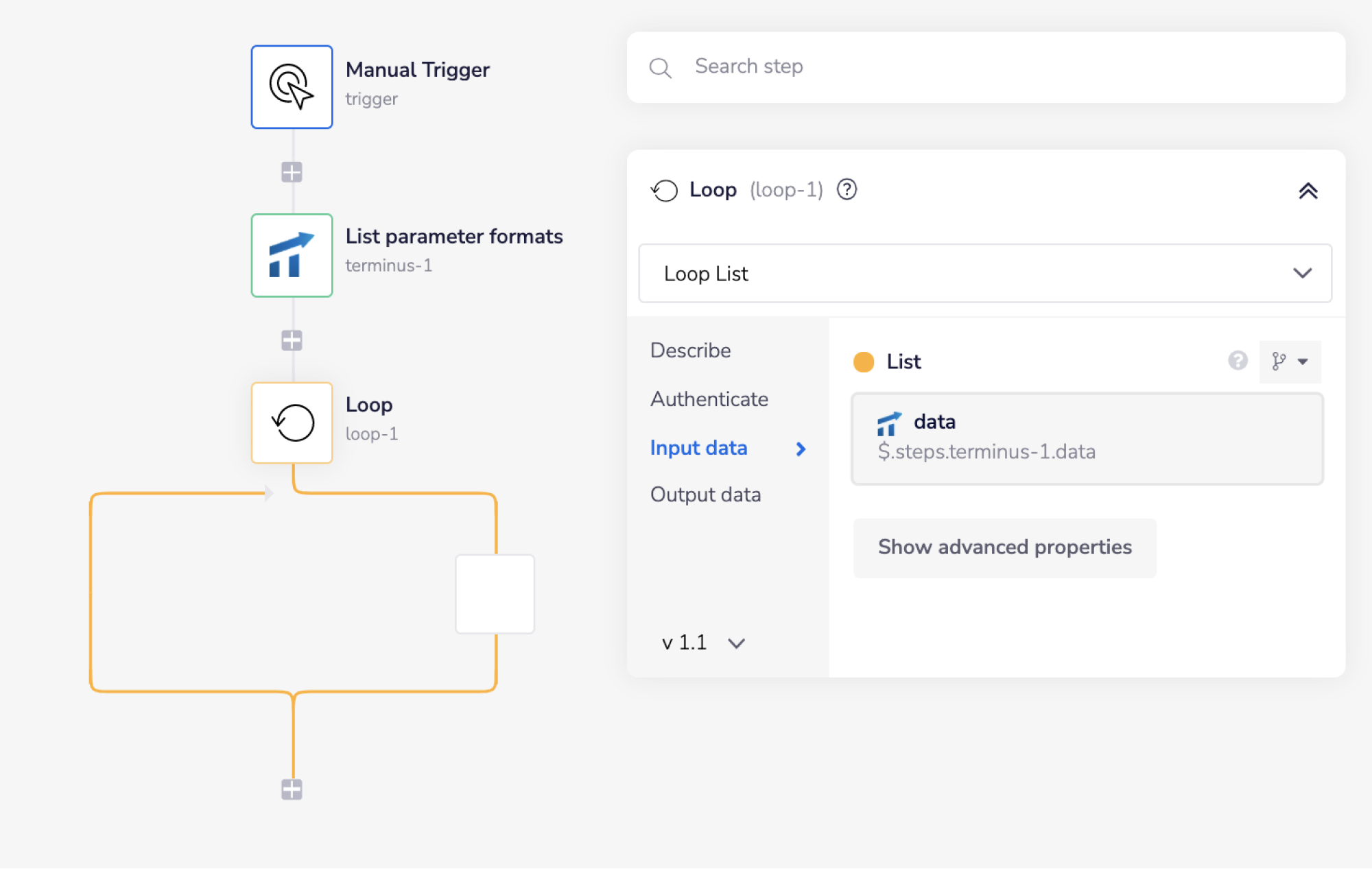
Task: Select the Loop step icon on canvas
Action: pyautogui.click(x=292, y=422)
